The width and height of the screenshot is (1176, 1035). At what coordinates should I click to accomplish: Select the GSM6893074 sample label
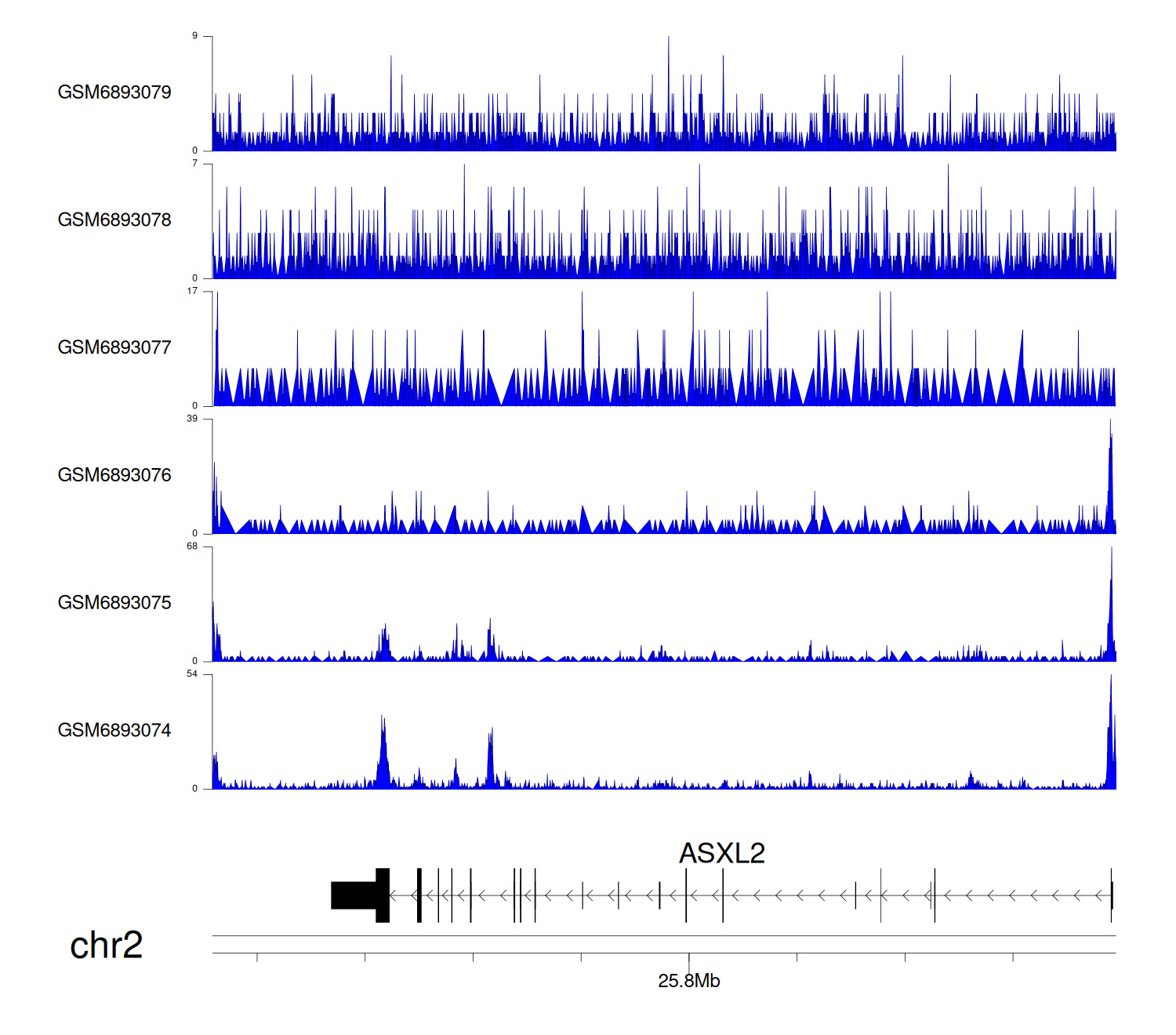(114, 731)
